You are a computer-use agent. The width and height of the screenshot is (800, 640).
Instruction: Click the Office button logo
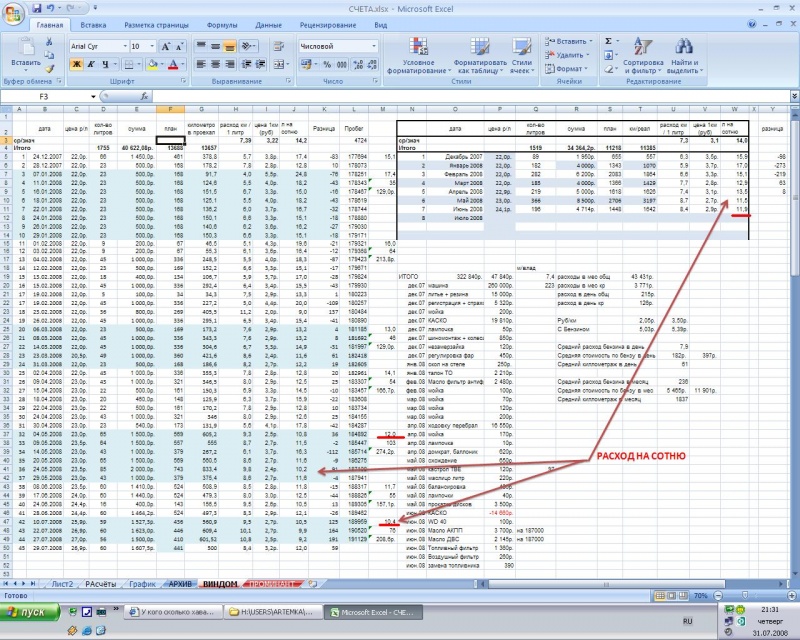pos(13,13)
